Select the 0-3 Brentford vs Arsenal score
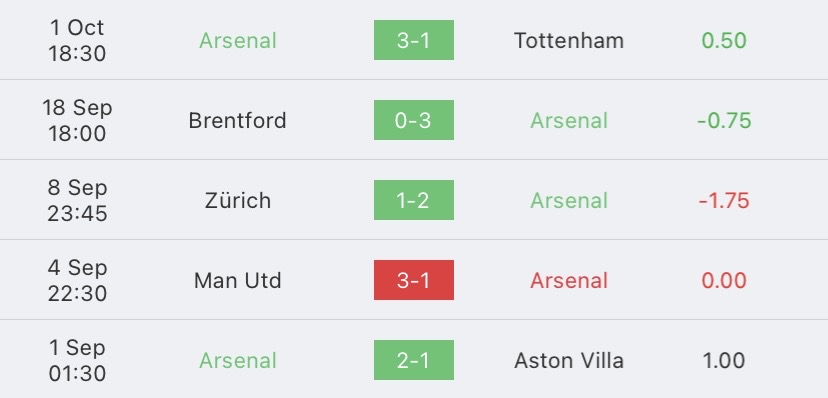The image size is (828, 398). pyautogui.click(x=413, y=120)
